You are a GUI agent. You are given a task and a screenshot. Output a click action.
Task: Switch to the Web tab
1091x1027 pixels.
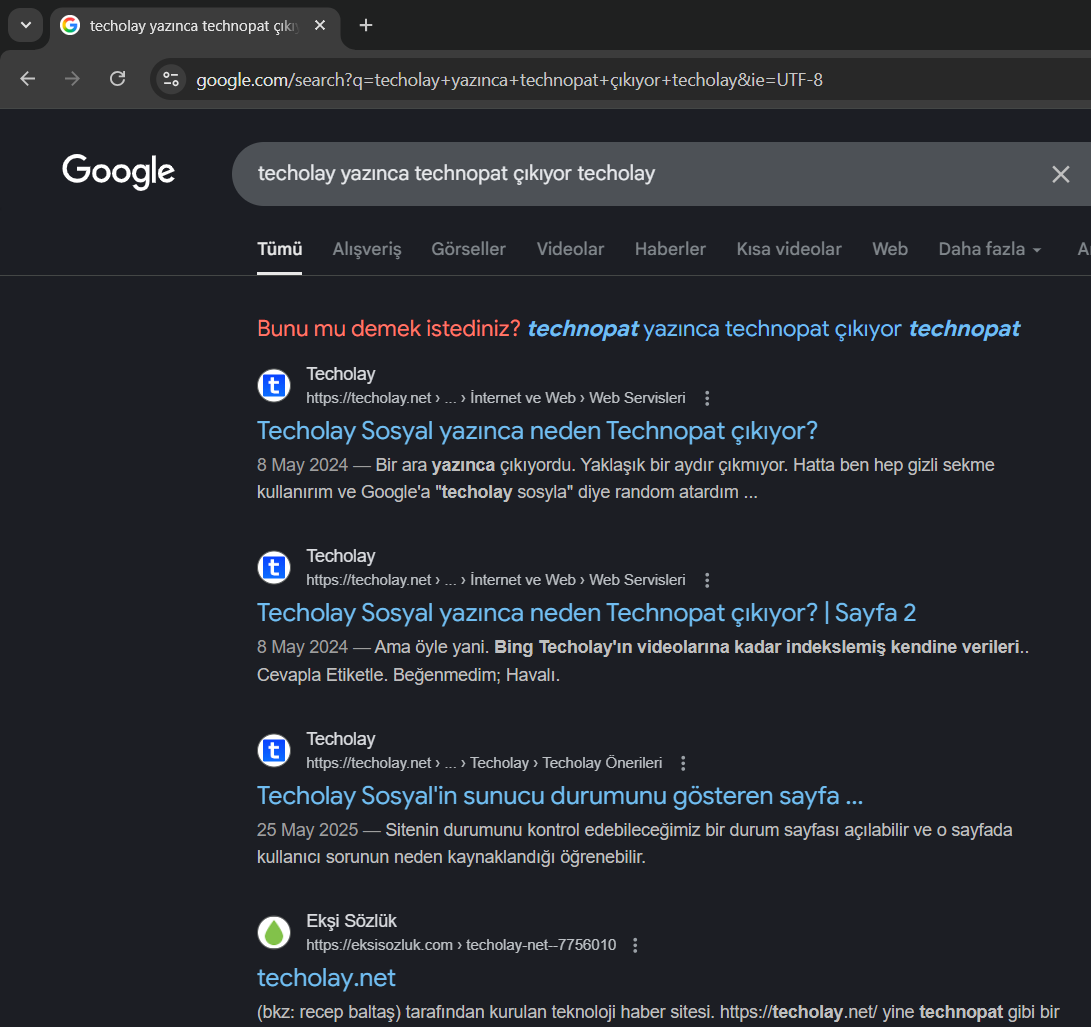point(890,249)
